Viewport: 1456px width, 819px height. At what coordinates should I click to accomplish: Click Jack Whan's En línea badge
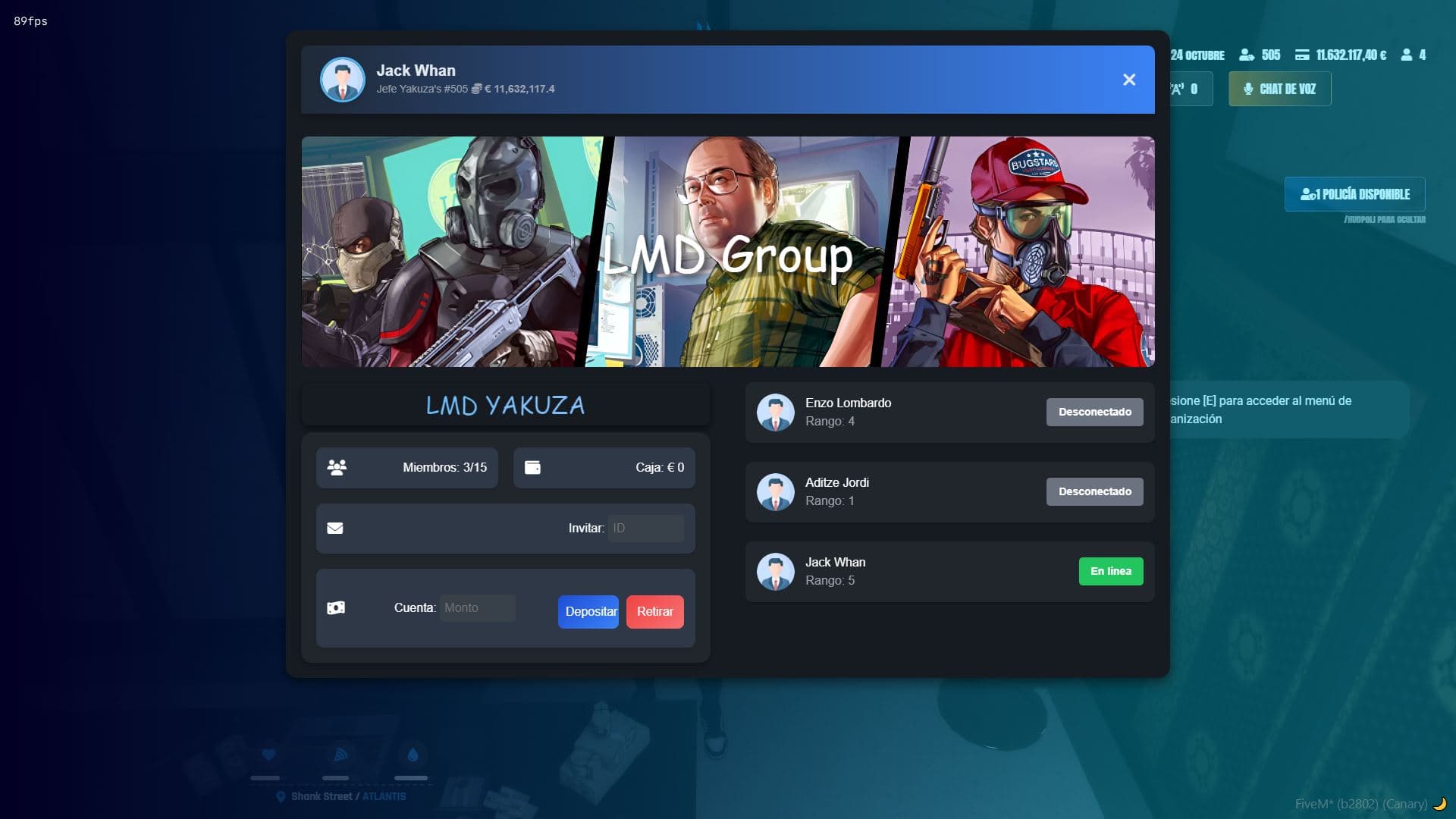tap(1110, 571)
